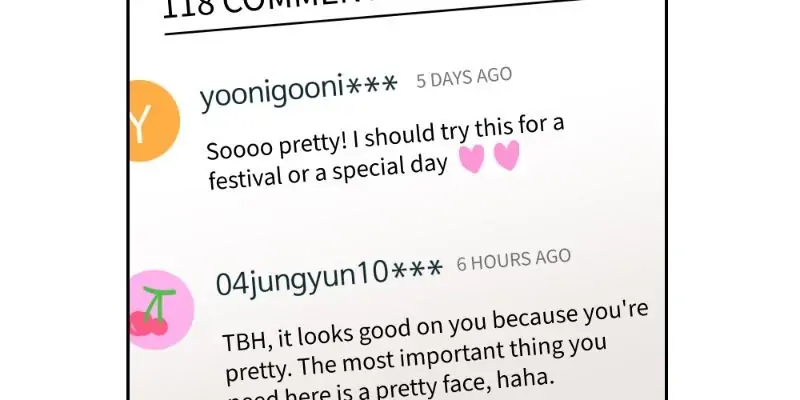Screen dimensions: 800x400
Task: Open the pink cherry profile avatar
Action: click(162, 310)
